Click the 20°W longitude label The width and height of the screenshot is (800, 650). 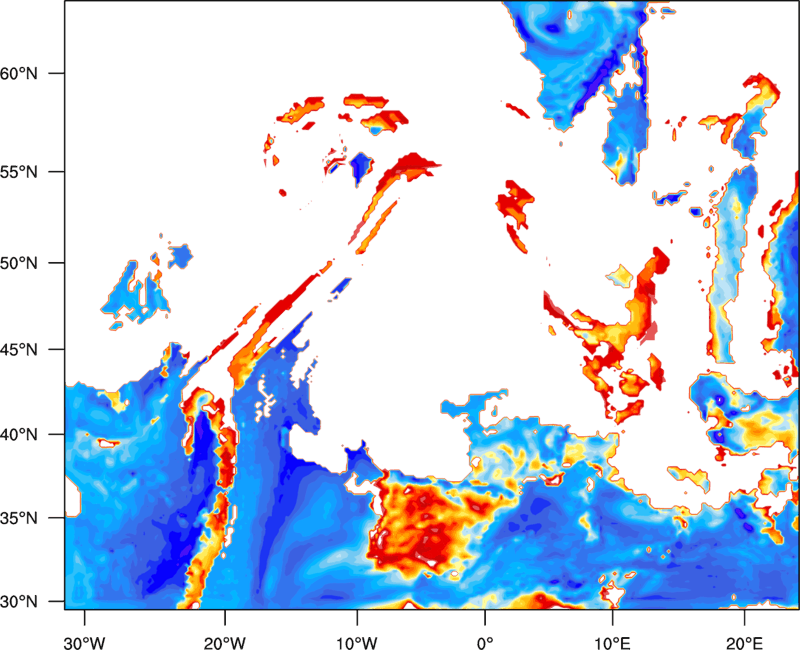click(x=224, y=643)
